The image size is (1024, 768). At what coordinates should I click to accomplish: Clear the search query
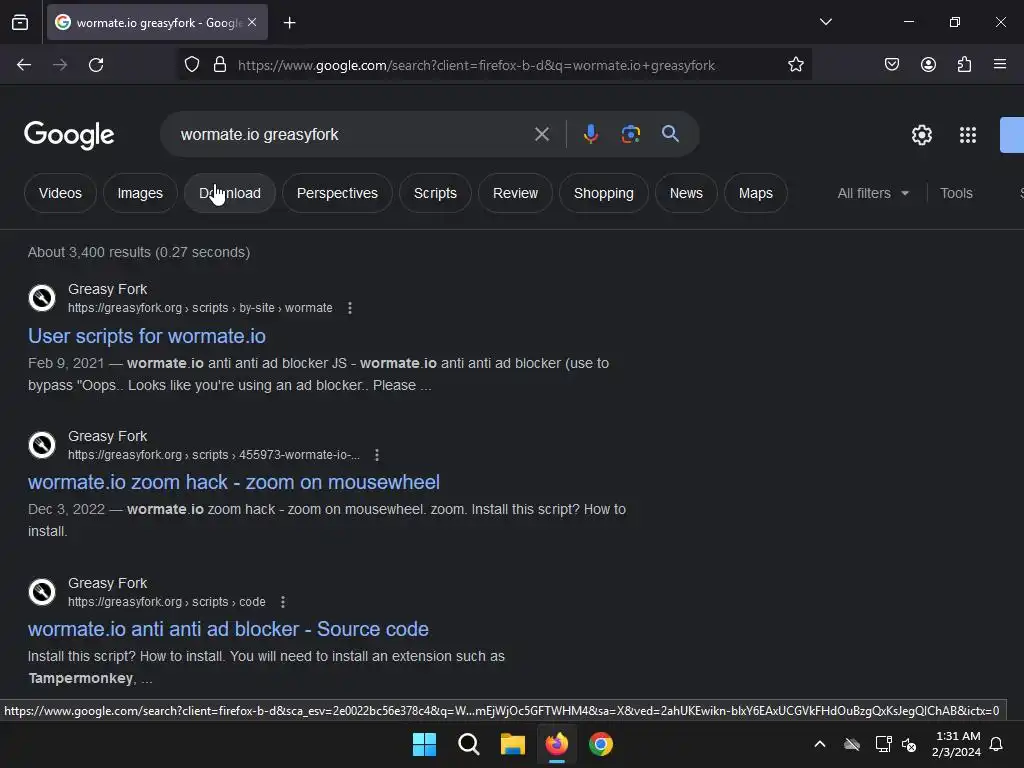point(541,135)
